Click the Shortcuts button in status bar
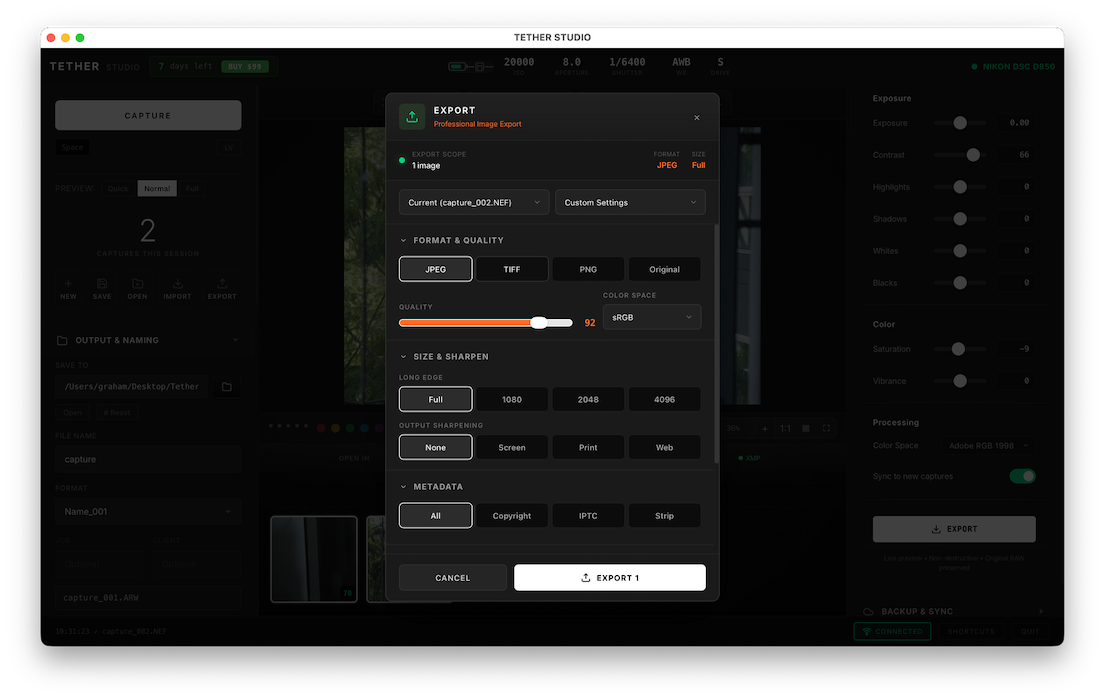The image size is (1105, 700). 970,631
